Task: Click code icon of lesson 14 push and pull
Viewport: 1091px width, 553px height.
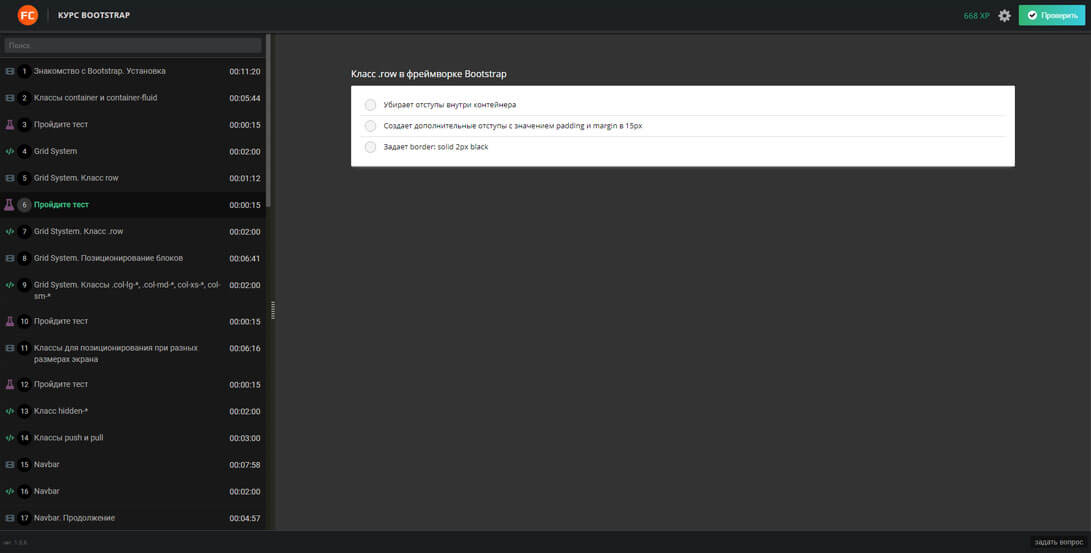Action: tap(10, 438)
